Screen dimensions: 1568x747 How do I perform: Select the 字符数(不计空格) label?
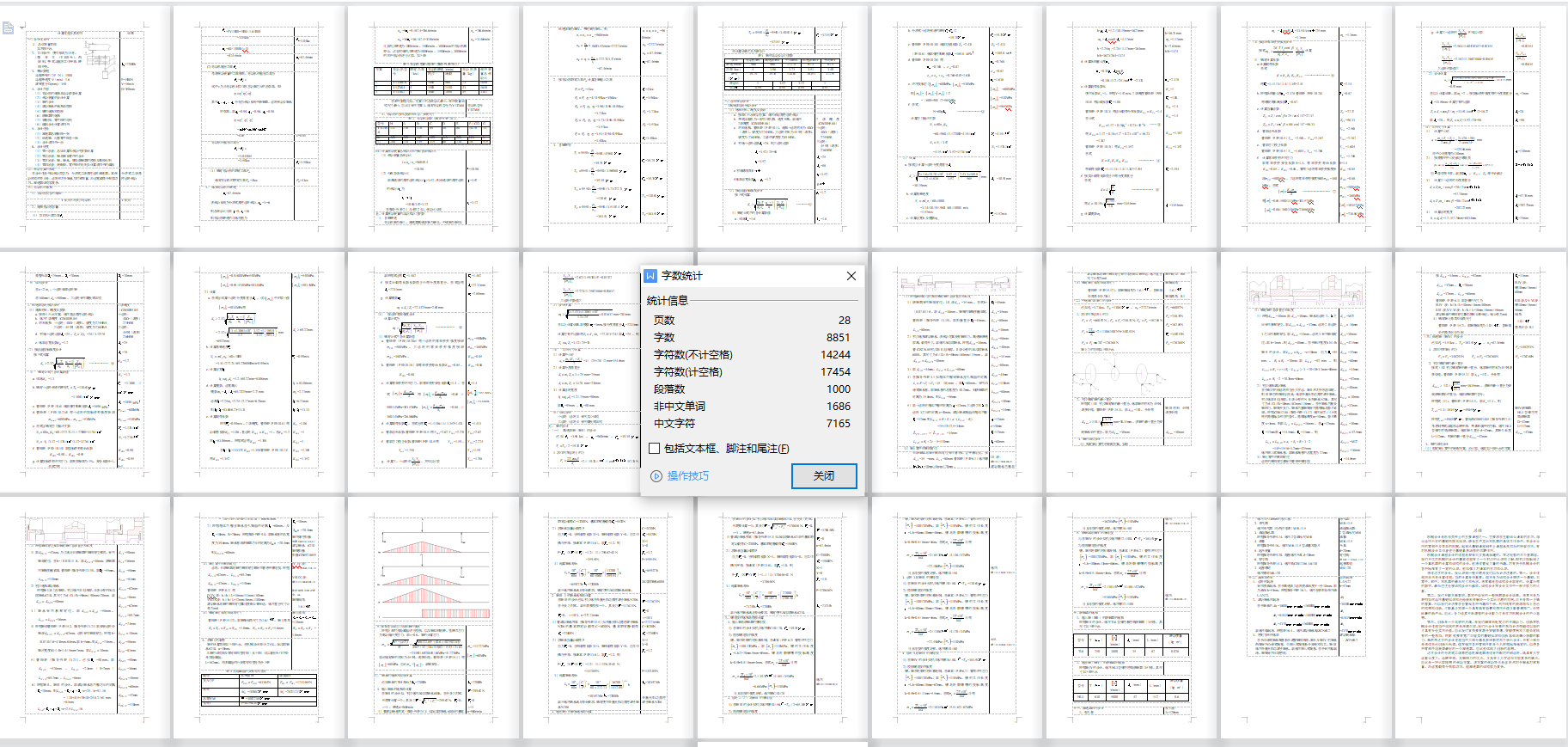[x=693, y=355]
